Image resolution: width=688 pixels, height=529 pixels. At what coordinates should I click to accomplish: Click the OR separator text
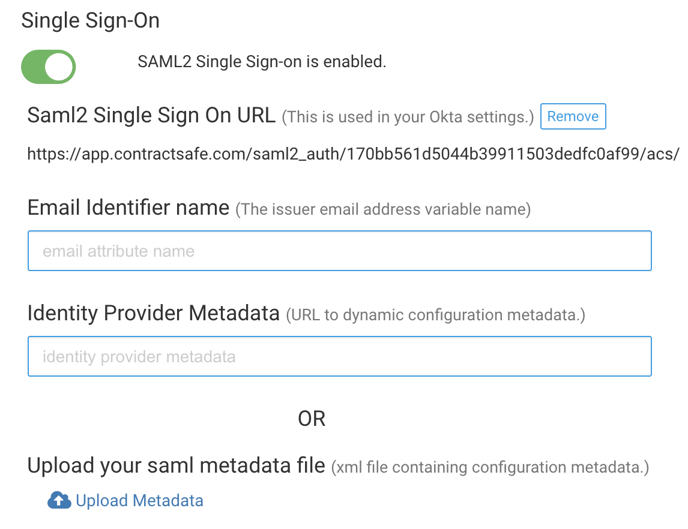[312, 418]
